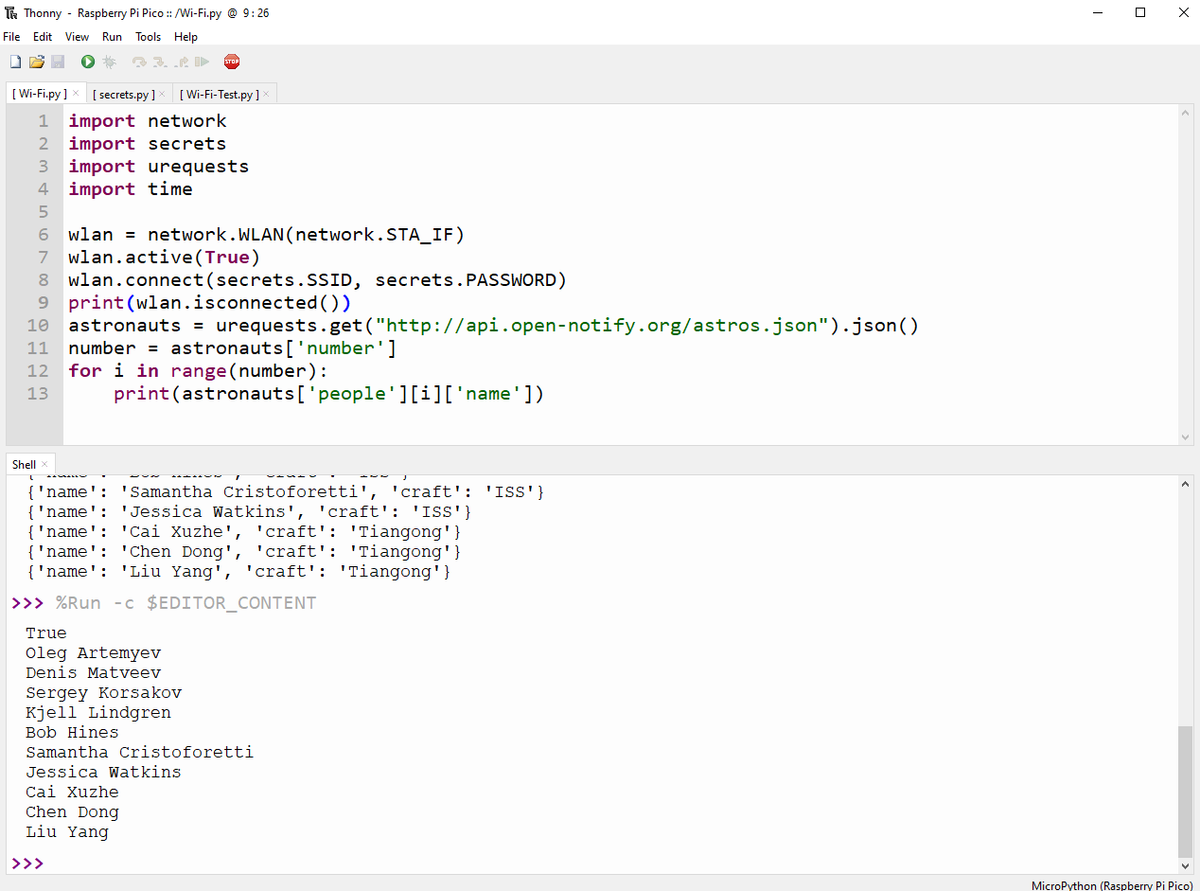This screenshot has height=891, width=1200.
Task: Click 'Sergey Korsakov' in Shell output
Action: click(x=104, y=693)
